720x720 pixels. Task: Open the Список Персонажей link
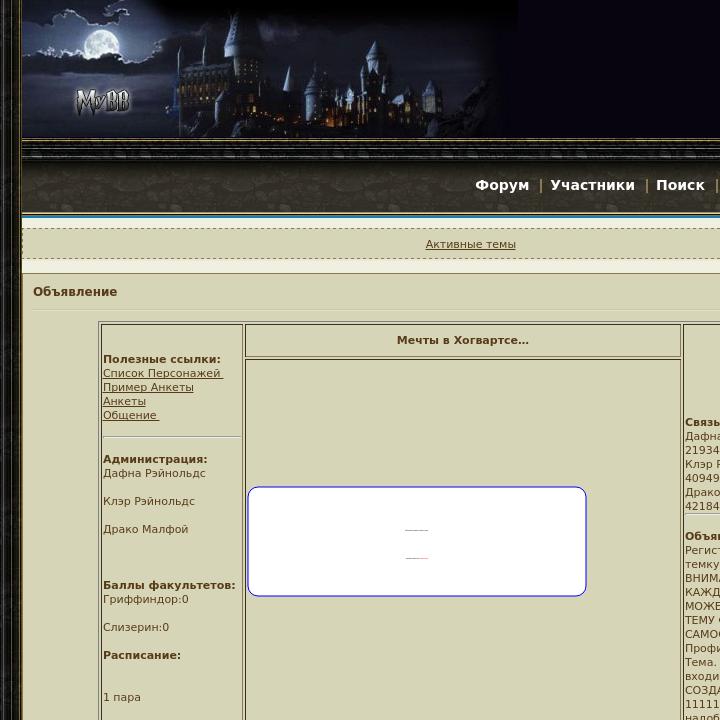[x=163, y=373]
